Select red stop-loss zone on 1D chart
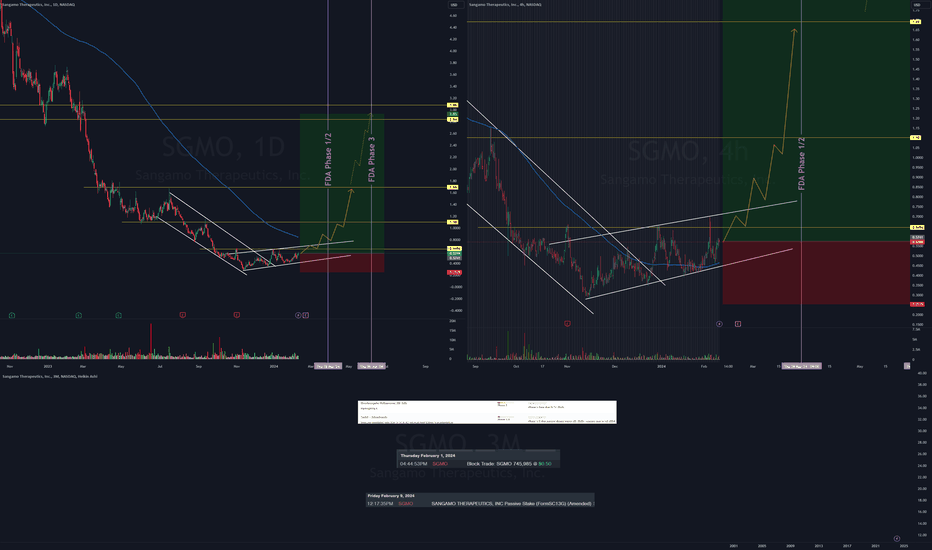The image size is (932, 550). (342, 263)
